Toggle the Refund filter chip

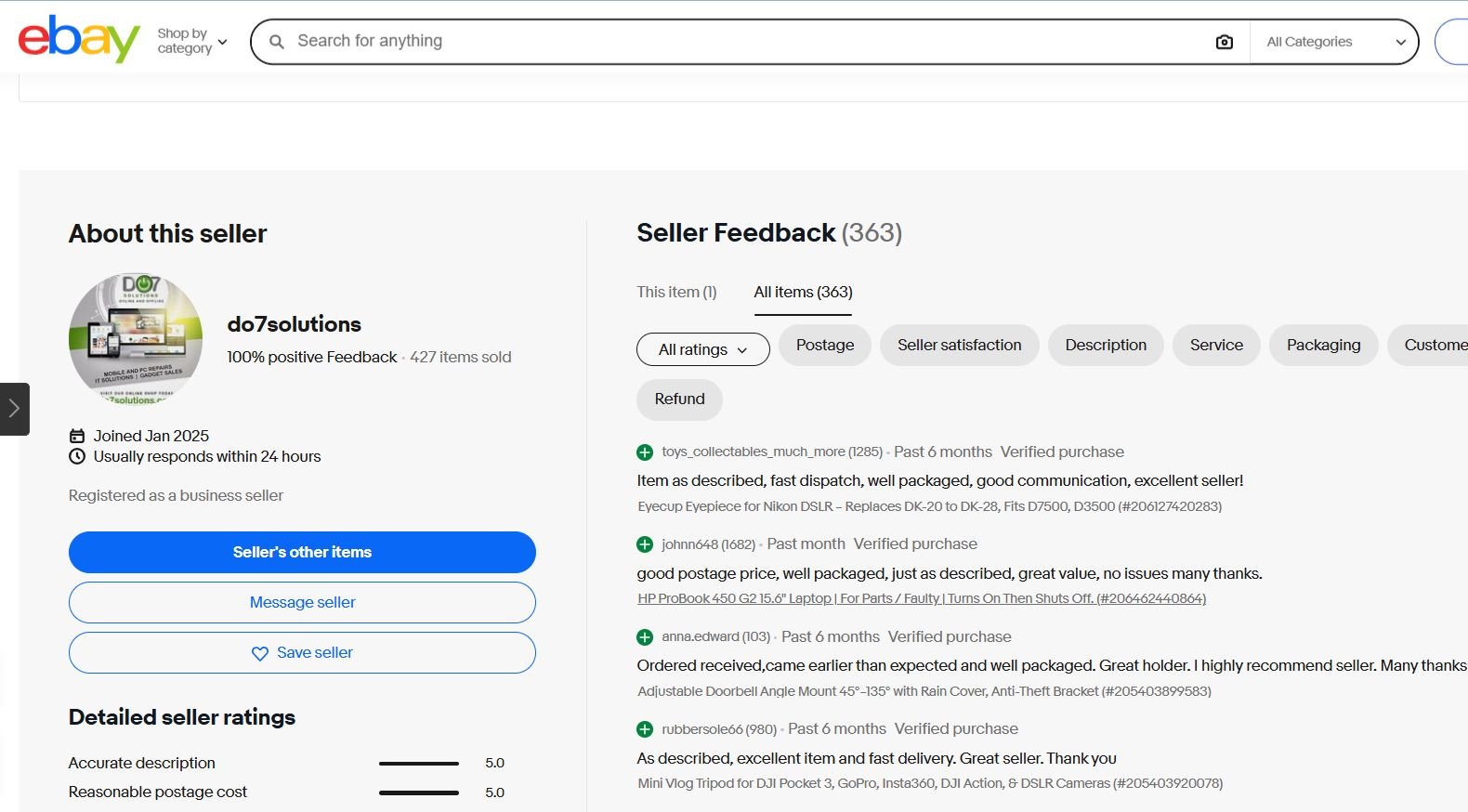point(679,399)
